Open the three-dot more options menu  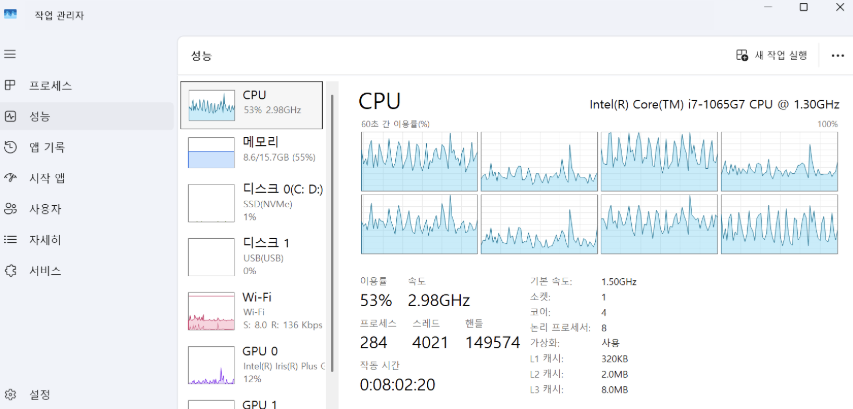pos(838,55)
